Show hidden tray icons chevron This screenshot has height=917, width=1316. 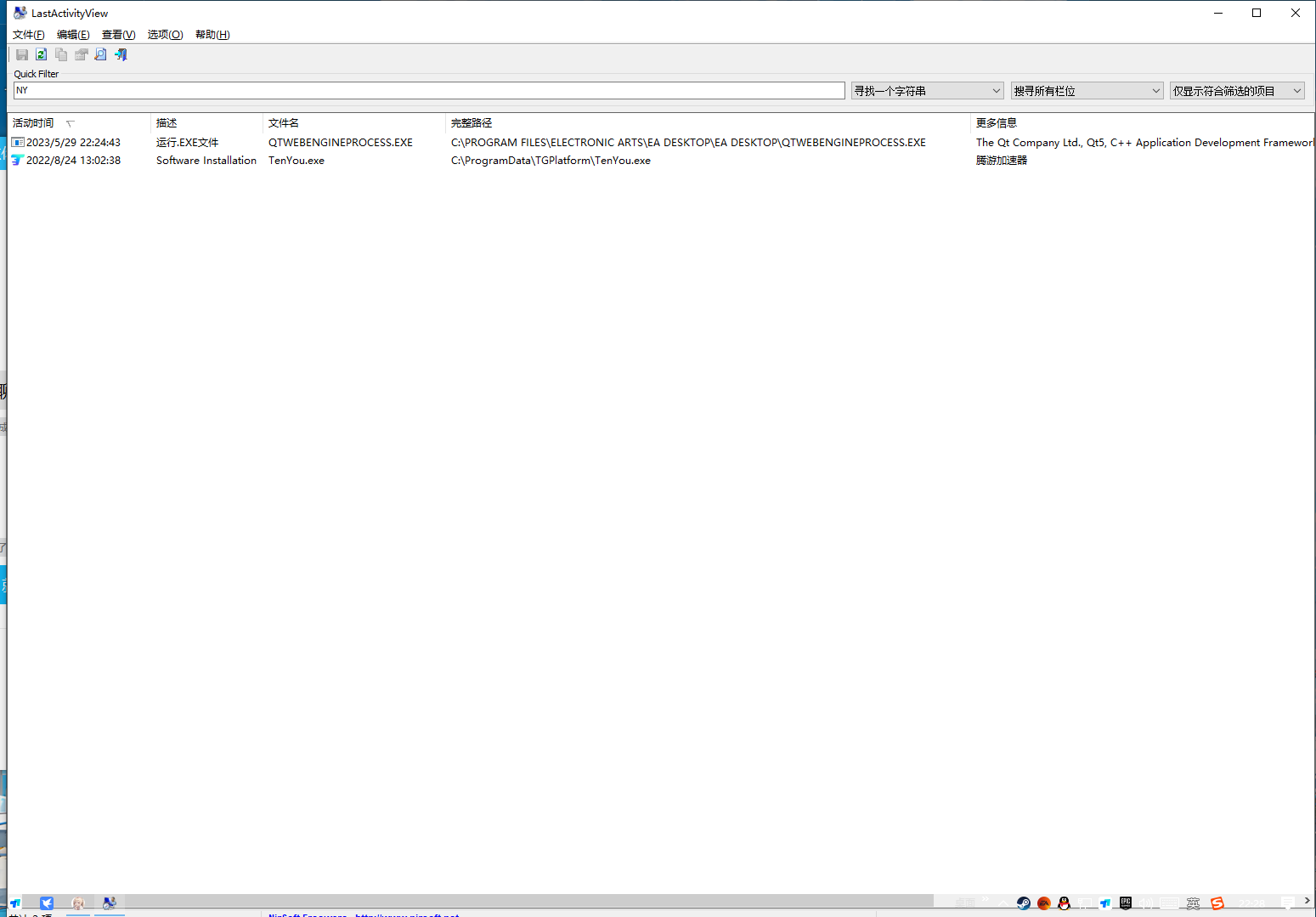[1003, 903]
